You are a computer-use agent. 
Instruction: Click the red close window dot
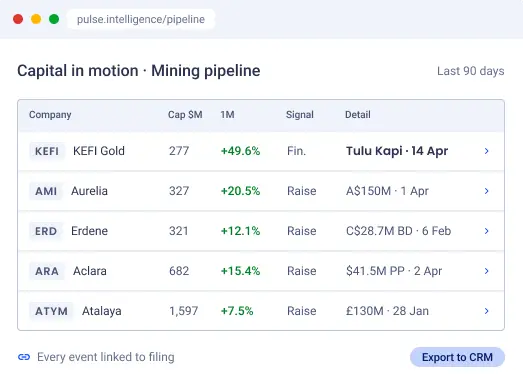[18, 19]
